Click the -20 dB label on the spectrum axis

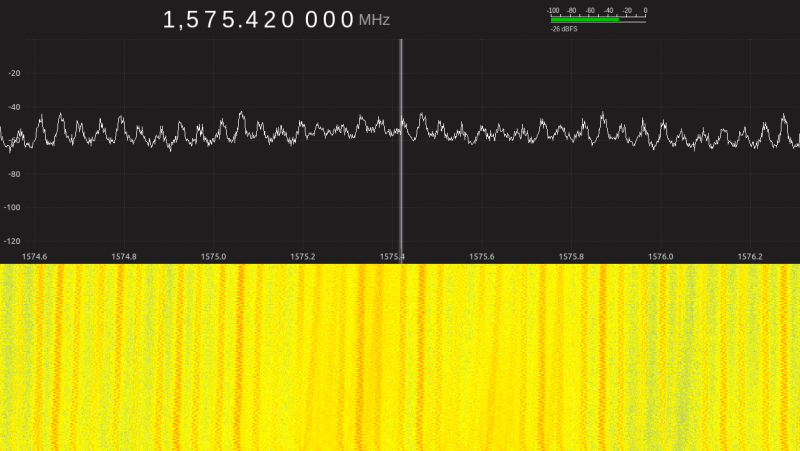(14, 73)
